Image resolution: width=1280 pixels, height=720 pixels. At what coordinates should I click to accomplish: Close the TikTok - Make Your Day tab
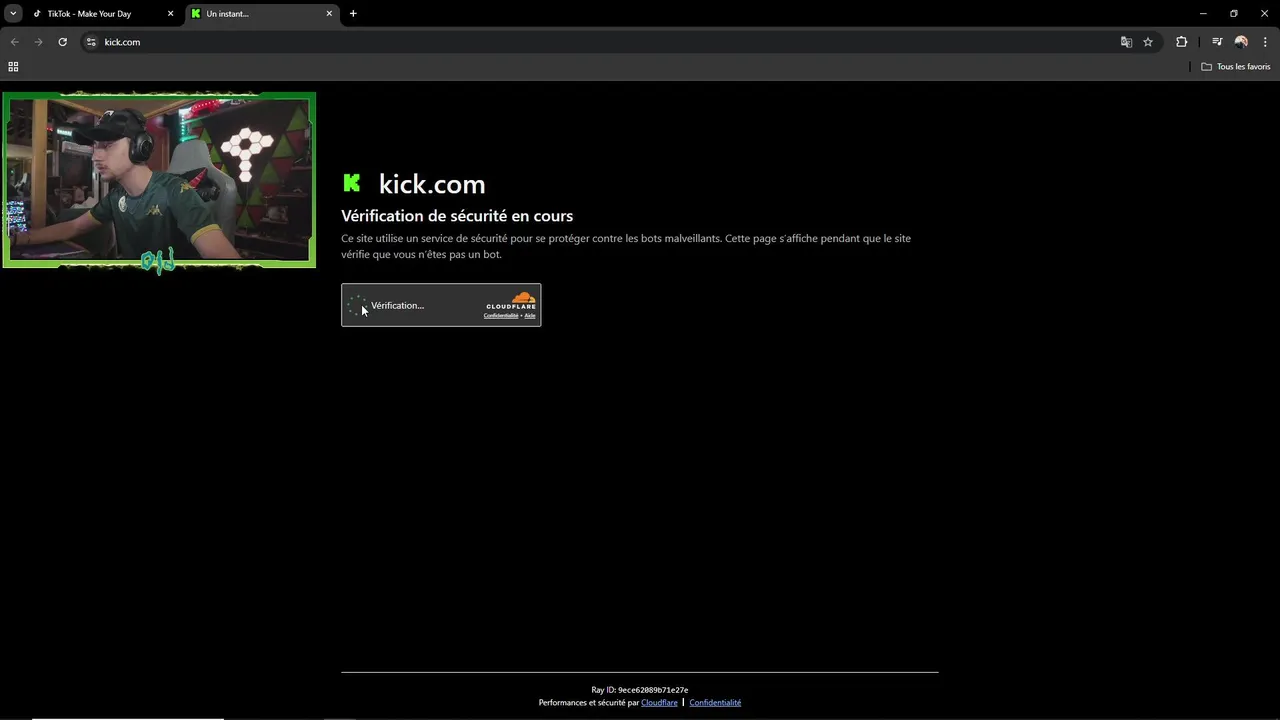point(170,14)
